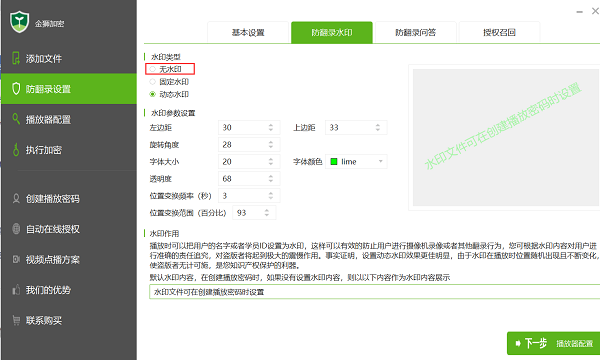
Task: Click the 下一步 播放器配置 button
Action: tap(553, 343)
